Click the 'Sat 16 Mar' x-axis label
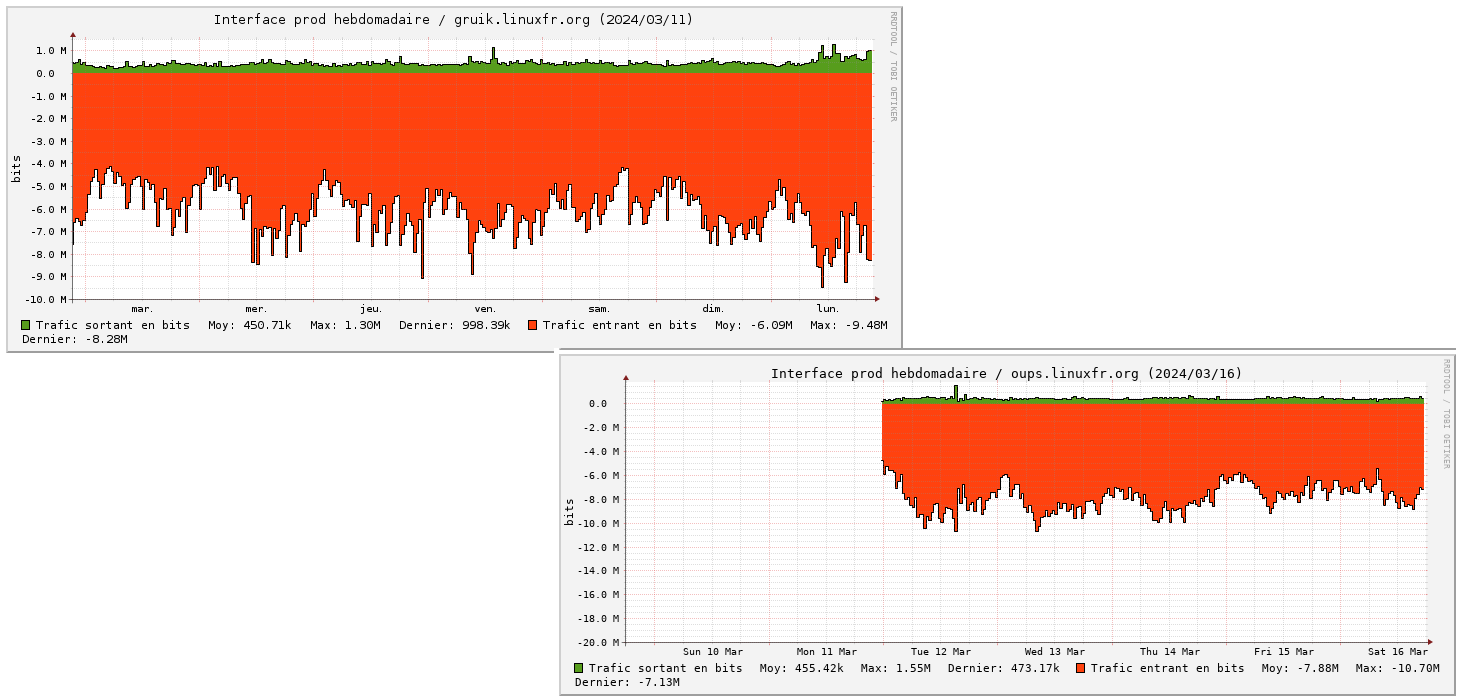 (1397, 652)
